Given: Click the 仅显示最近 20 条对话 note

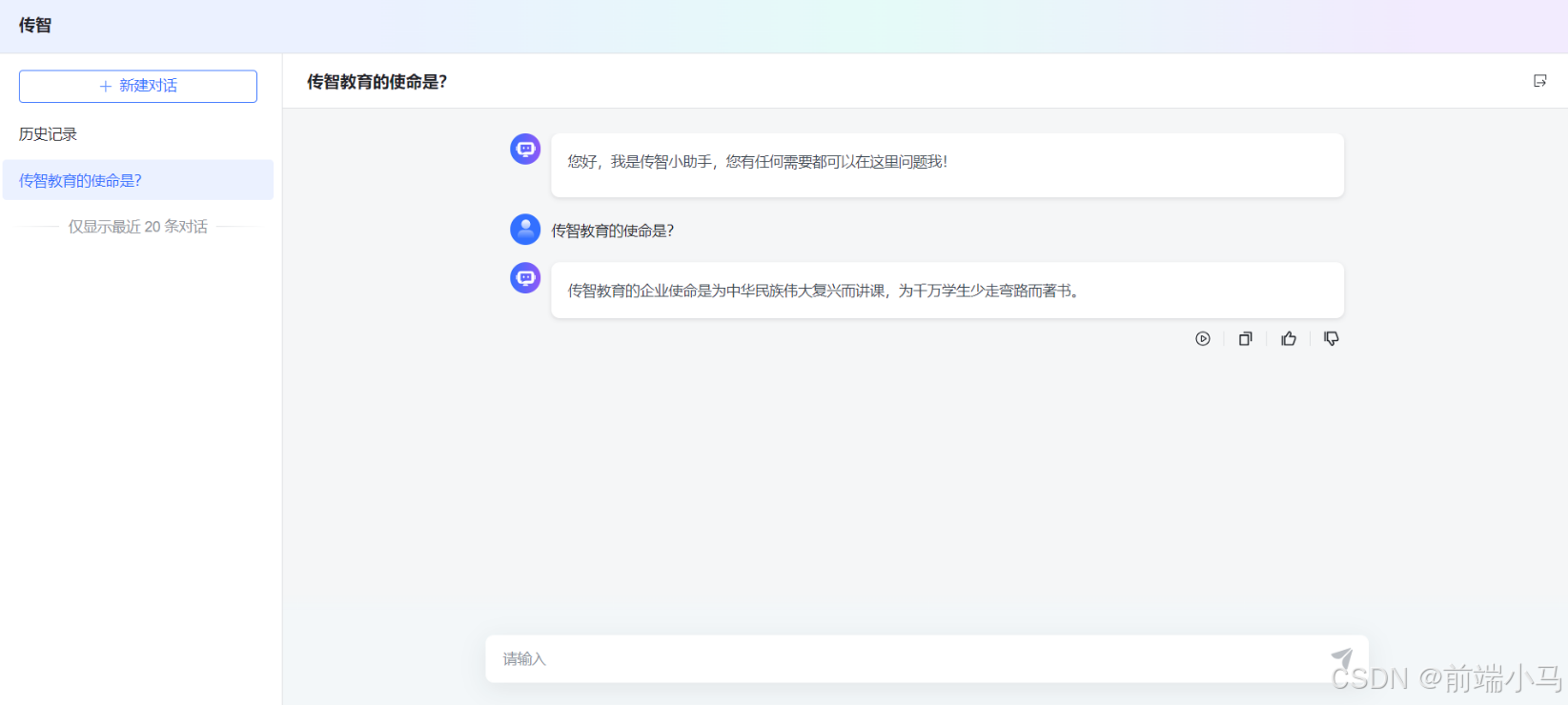Looking at the screenshot, I should (x=138, y=227).
